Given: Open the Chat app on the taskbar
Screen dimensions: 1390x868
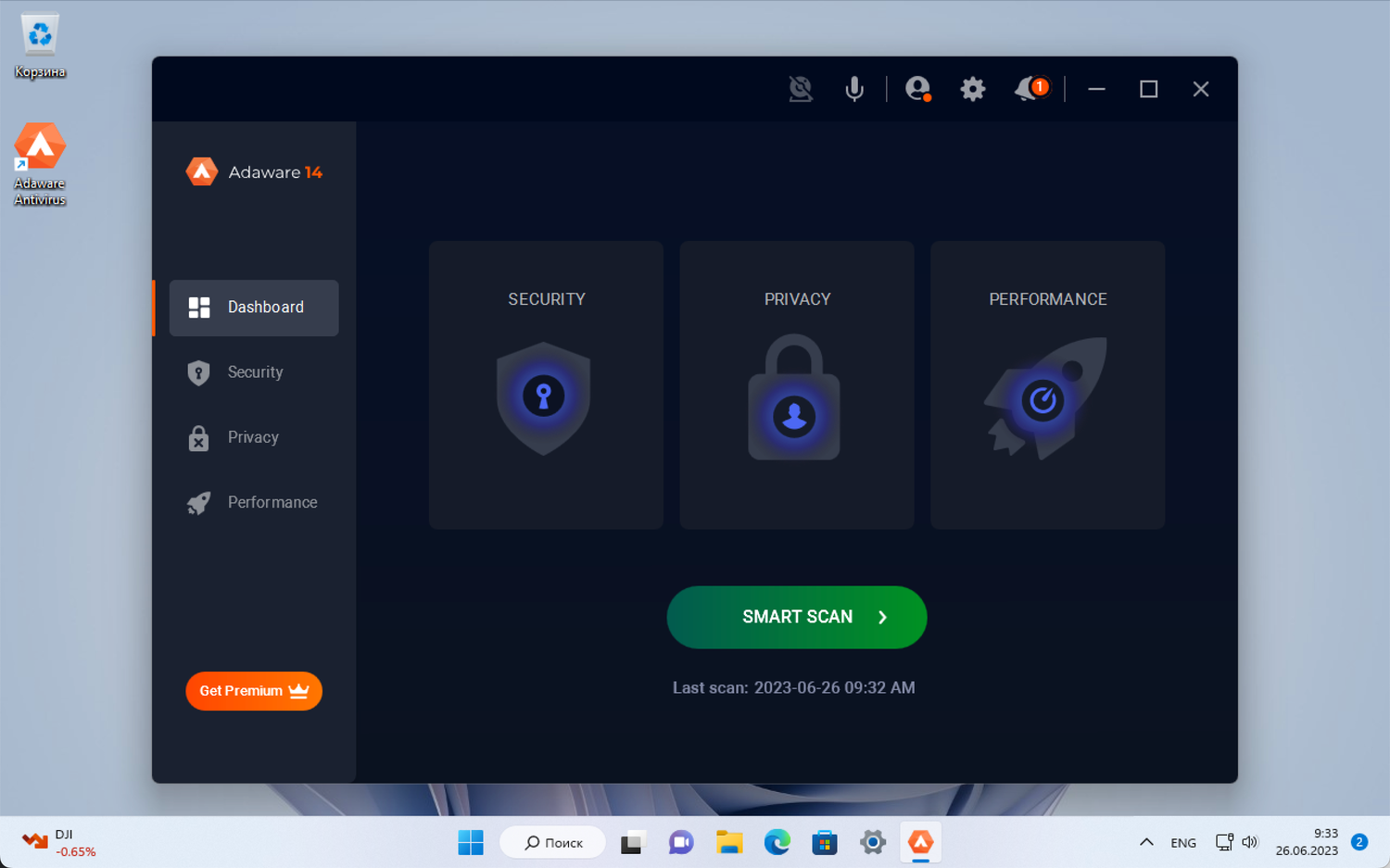Looking at the screenshot, I should 681,842.
